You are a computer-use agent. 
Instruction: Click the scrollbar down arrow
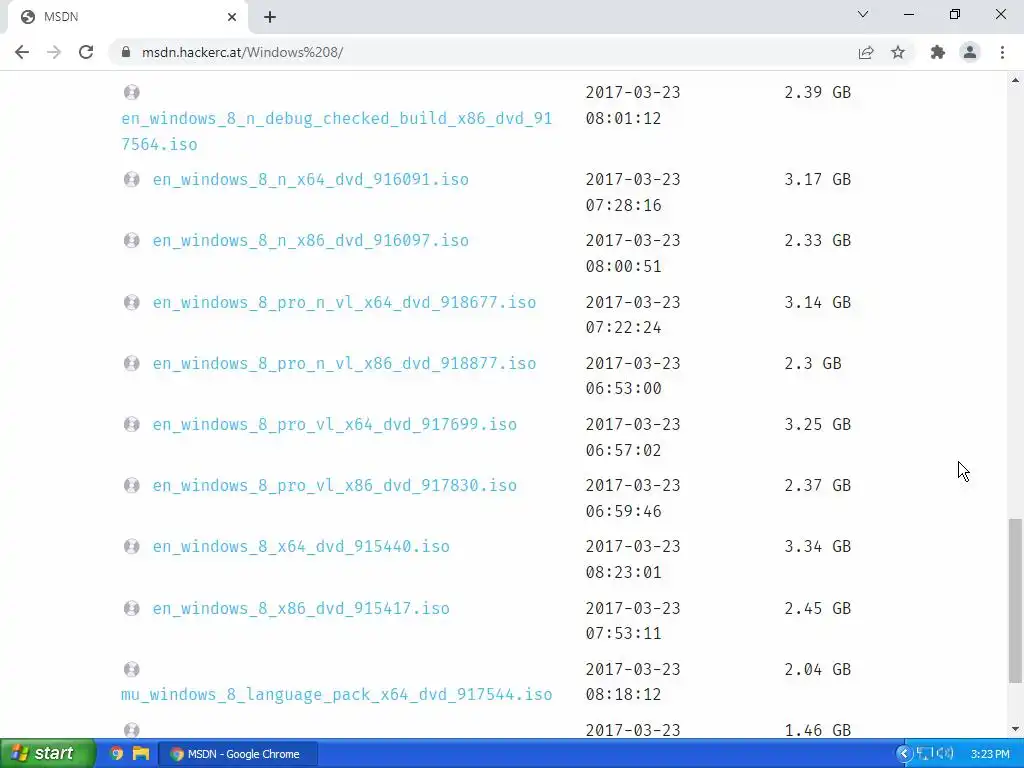pos(1015,729)
